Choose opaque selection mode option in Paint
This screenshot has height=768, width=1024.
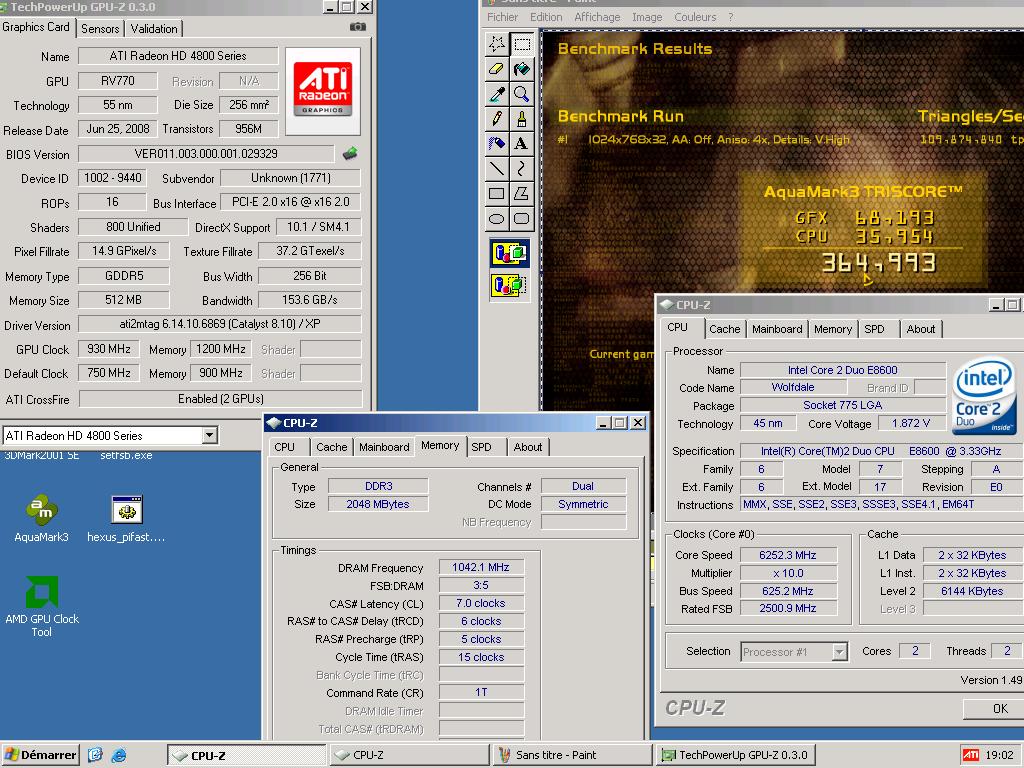tap(509, 253)
